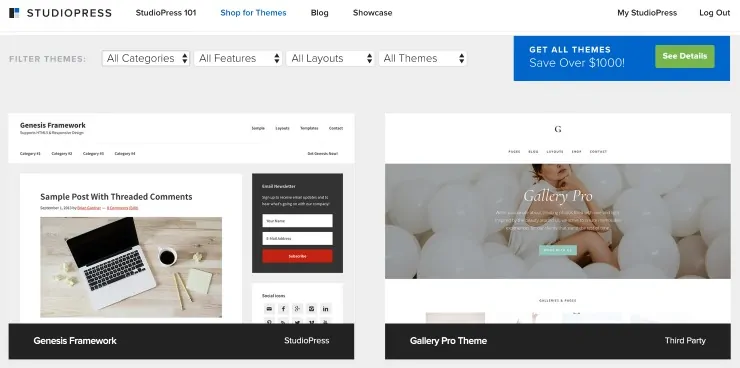740x368 pixels.
Task: Click the red Subscribe button in preview
Action: click(297, 256)
